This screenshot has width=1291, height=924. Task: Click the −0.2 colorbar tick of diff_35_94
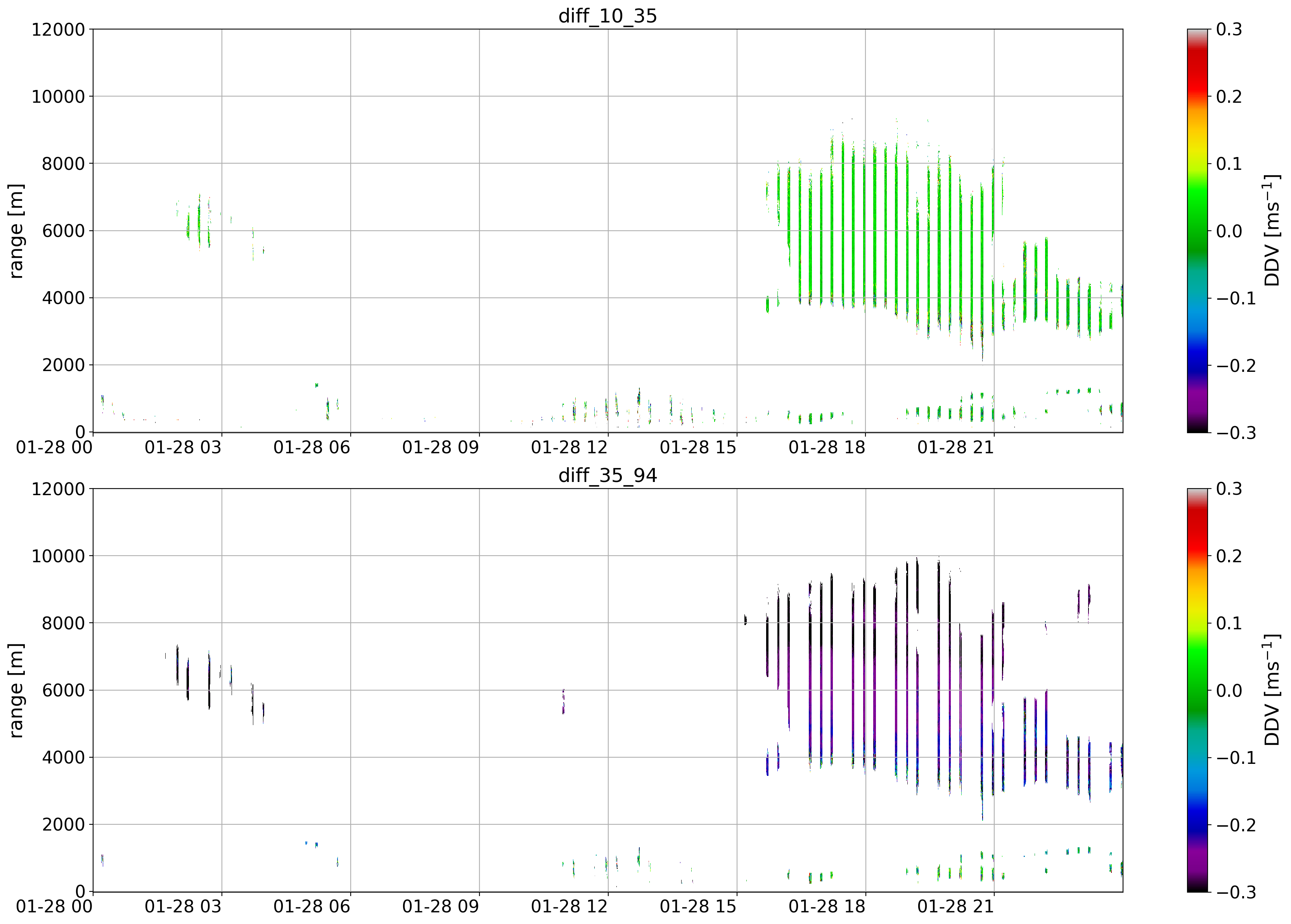(1236, 825)
